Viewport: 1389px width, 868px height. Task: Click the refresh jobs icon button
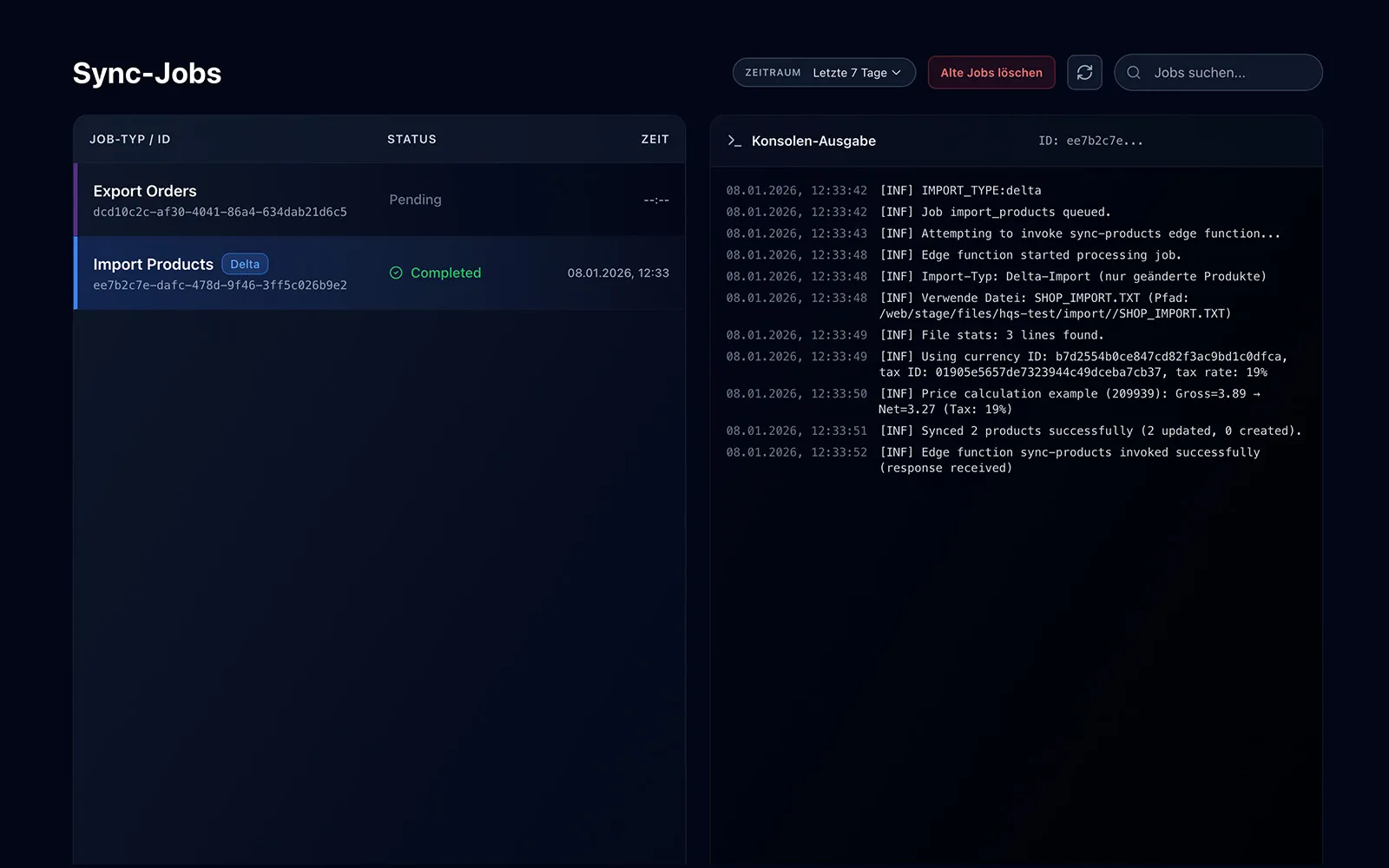click(x=1084, y=73)
